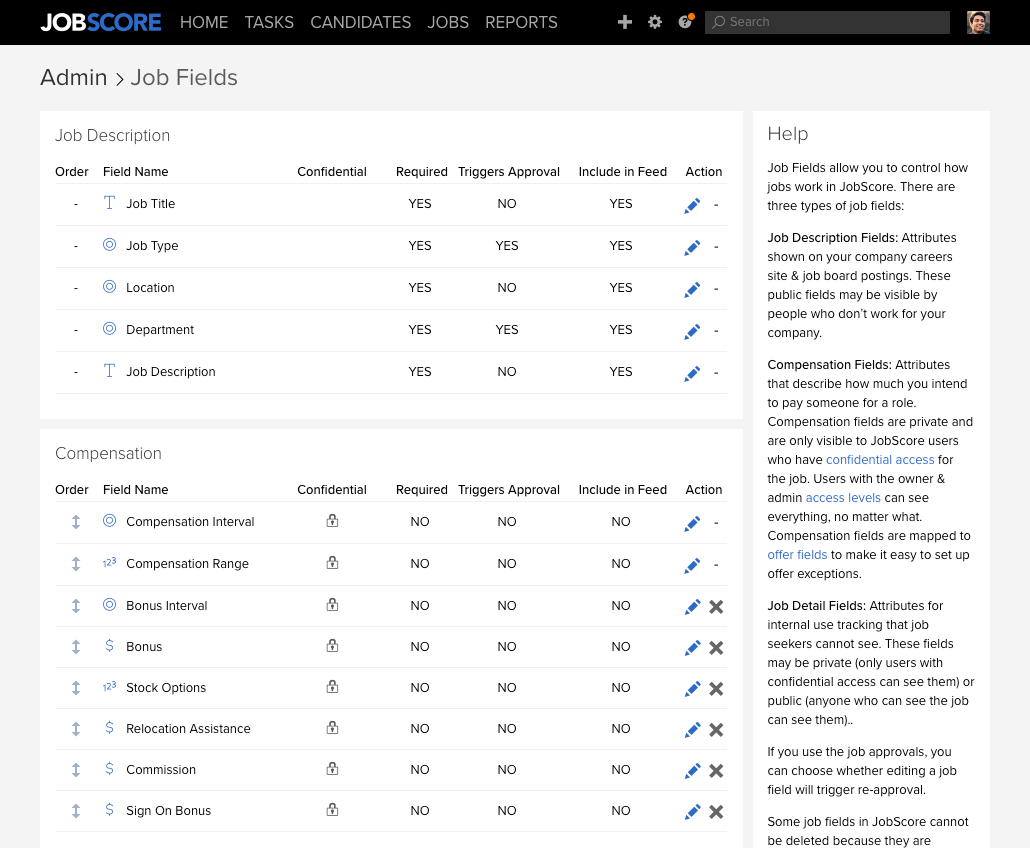Click the reorder handle for Commission
Viewport: 1030px width, 848px height.
(76, 770)
